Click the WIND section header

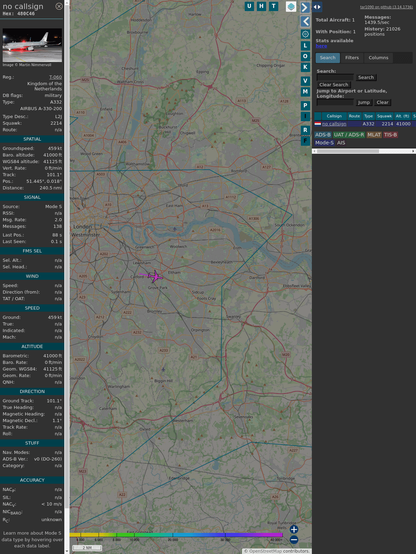tap(32, 276)
